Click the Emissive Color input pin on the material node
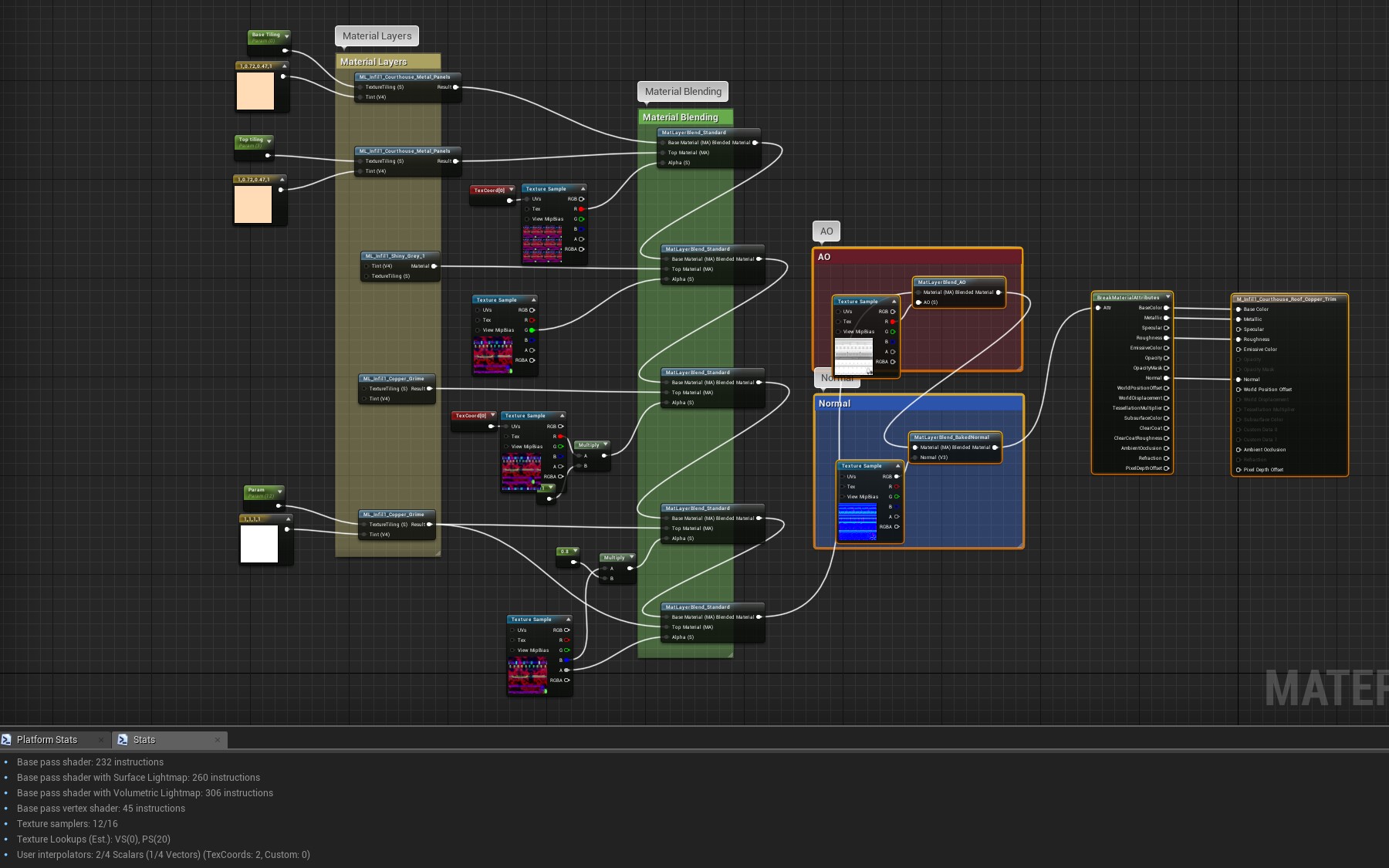Viewport: 1389px width, 868px height. coord(1239,350)
